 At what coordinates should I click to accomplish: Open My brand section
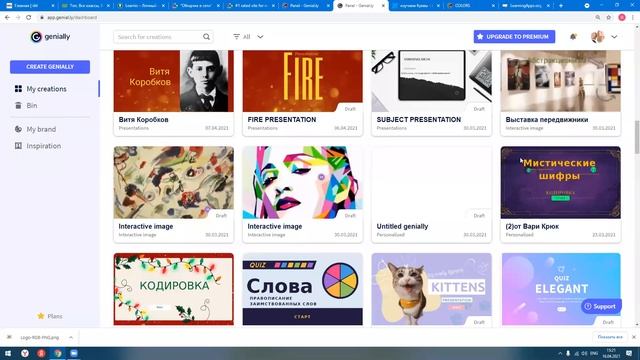tap(41, 129)
